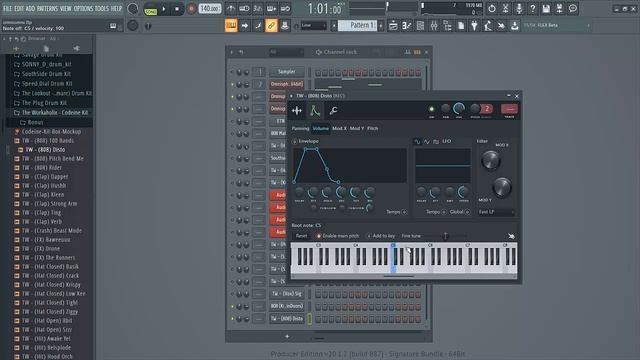This screenshot has height=360, width=640.
Task: Open channel window options arrow menu
Action: [x=291, y=96]
